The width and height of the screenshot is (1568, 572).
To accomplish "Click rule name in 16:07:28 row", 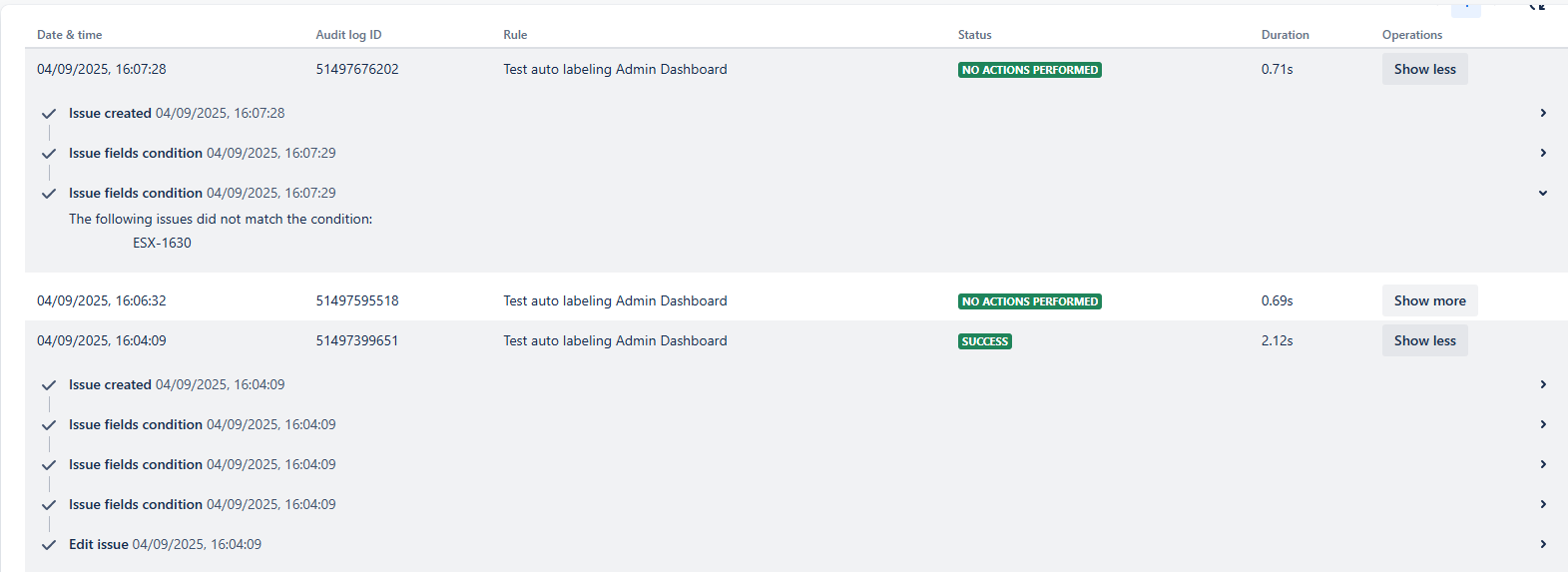I will click(615, 69).
